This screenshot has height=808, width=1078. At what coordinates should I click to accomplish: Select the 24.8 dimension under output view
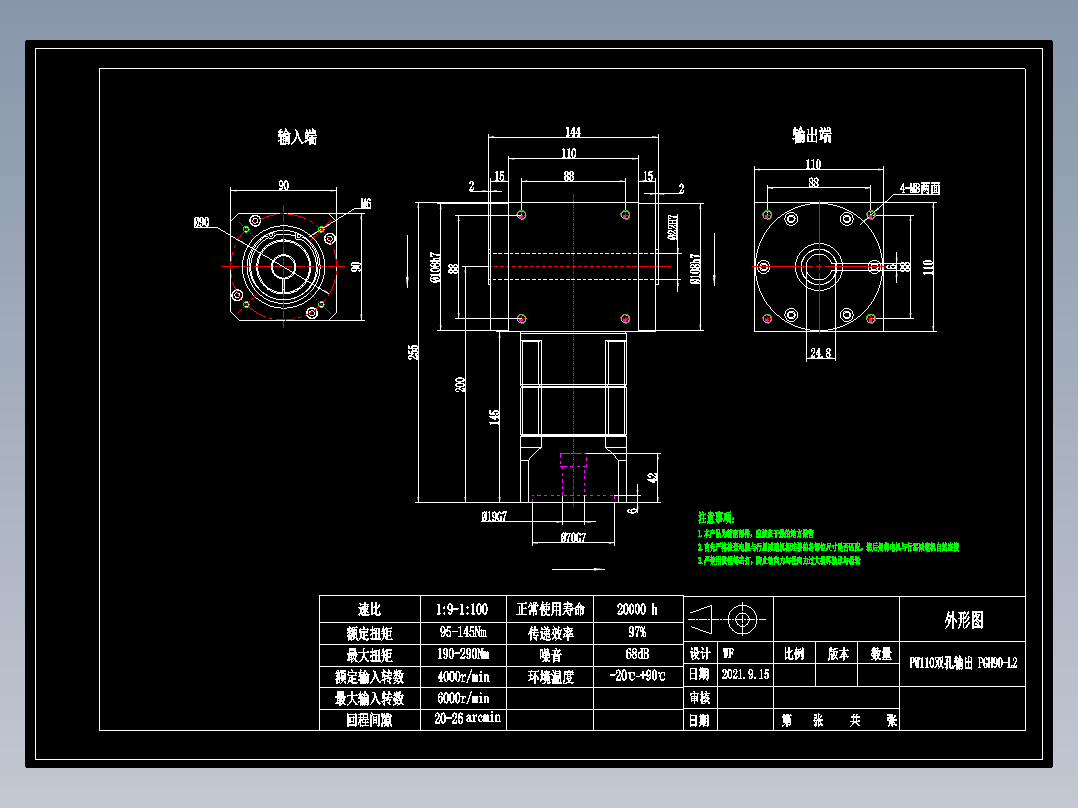[x=822, y=353]
